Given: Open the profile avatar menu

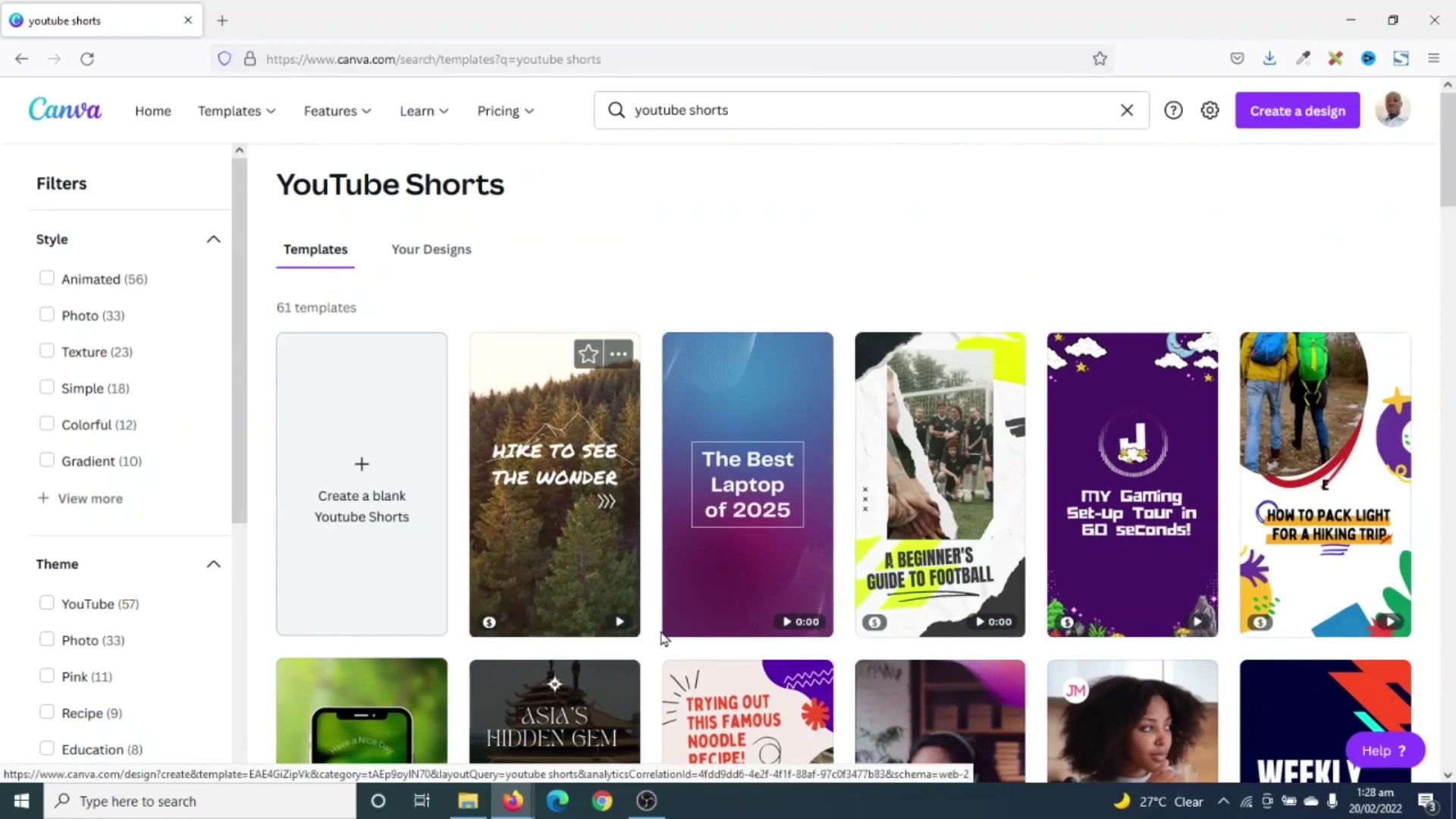Looking at the screenshot, I should (1392, 110).
